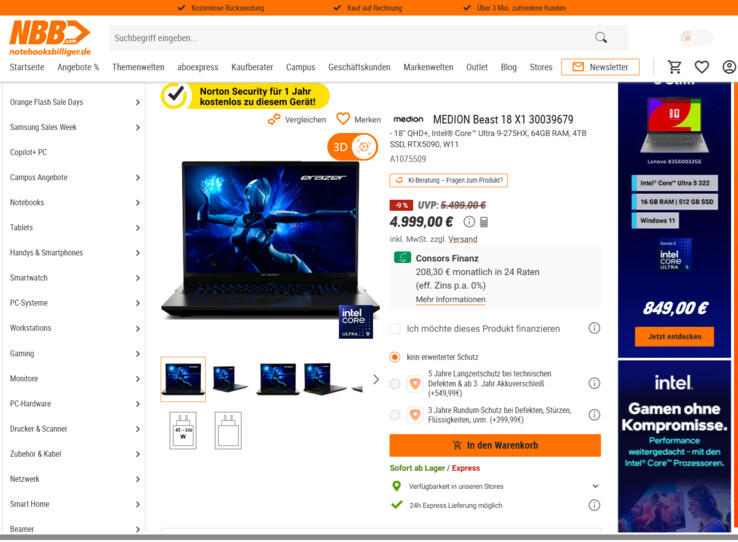The image size is (738, 542).
Task: Click the 'Jetzt entdecken' ad button
Action: 674,336
